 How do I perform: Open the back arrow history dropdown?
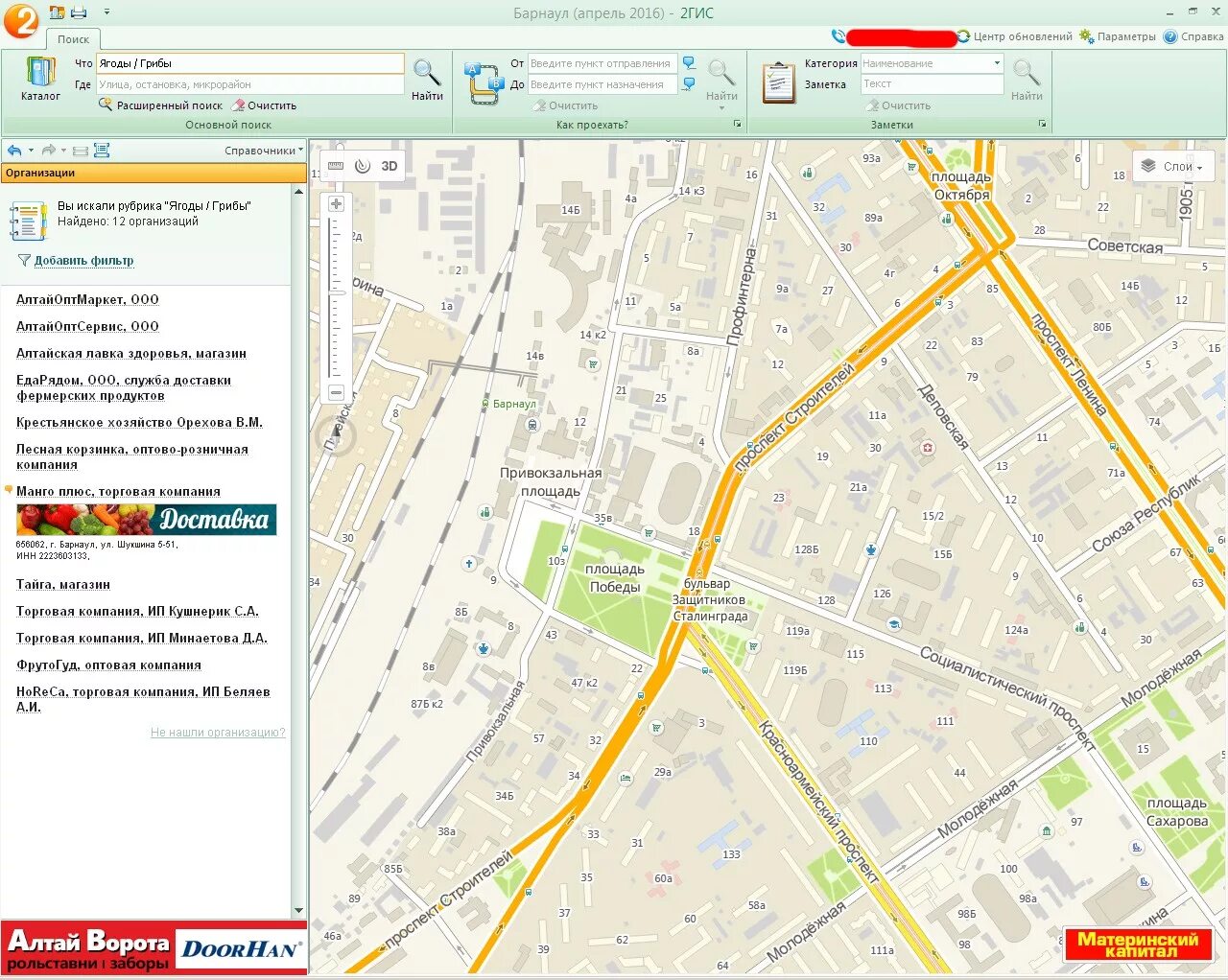(x=31, y=151)
